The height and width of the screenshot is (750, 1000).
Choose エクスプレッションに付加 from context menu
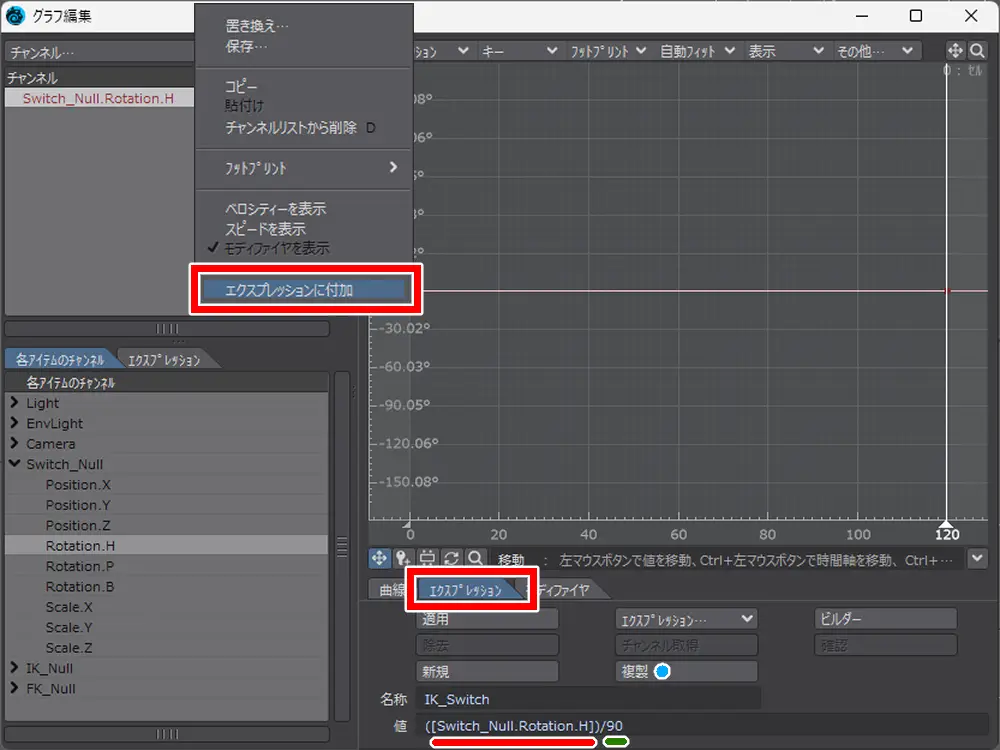click(x=304, y=290)
